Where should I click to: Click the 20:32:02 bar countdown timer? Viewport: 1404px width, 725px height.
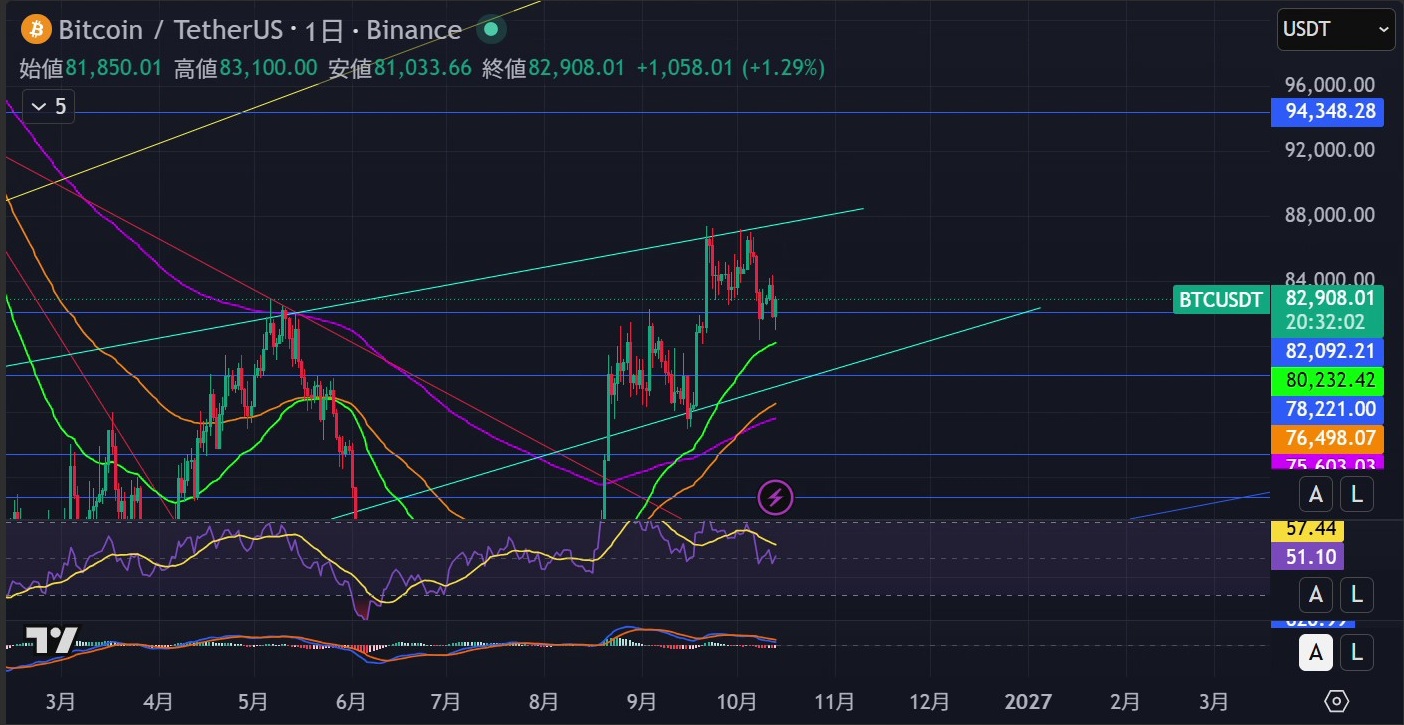point(1327,322)
